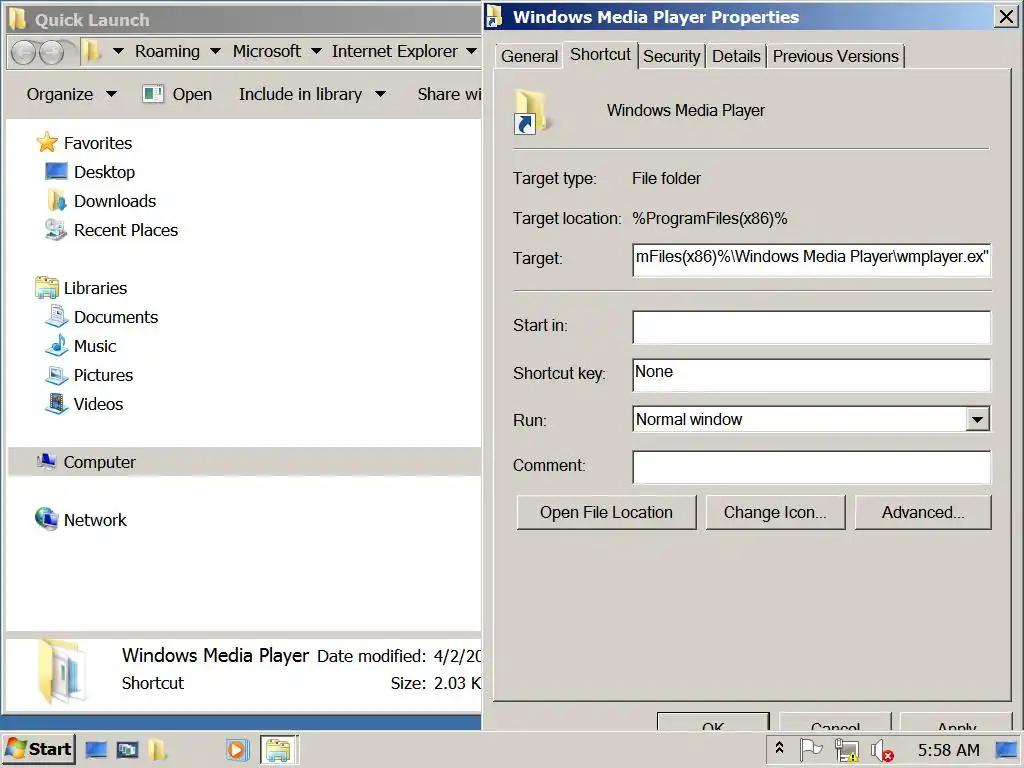The height and width of the screenshot is (768, 1024).
Task: Click the Forward arrow in Quick Launch window
Action: click(x=51, y=52)
